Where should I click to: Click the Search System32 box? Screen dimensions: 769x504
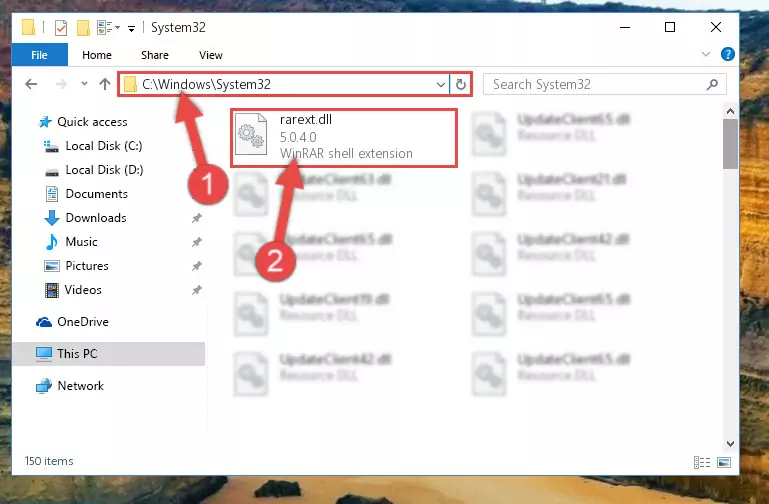point(604,84)
